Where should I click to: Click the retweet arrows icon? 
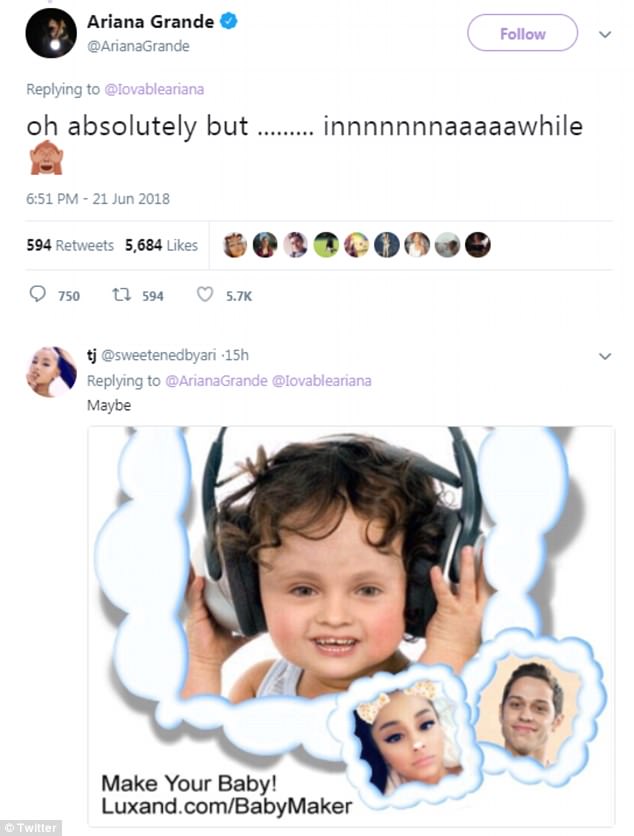click(122, 294)
